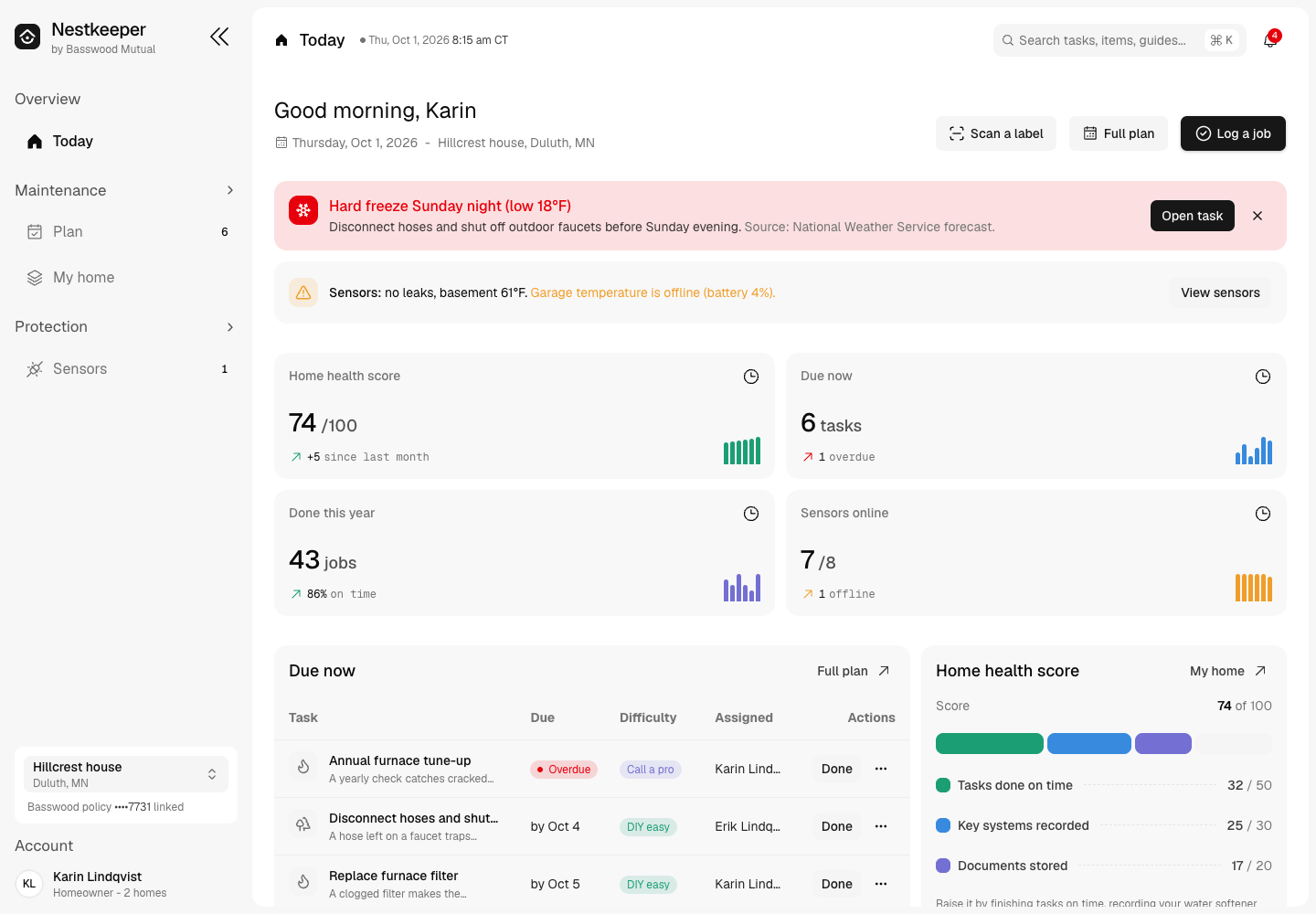Click the Log a job button
Screen dimensions: 1316x914
1233,133
